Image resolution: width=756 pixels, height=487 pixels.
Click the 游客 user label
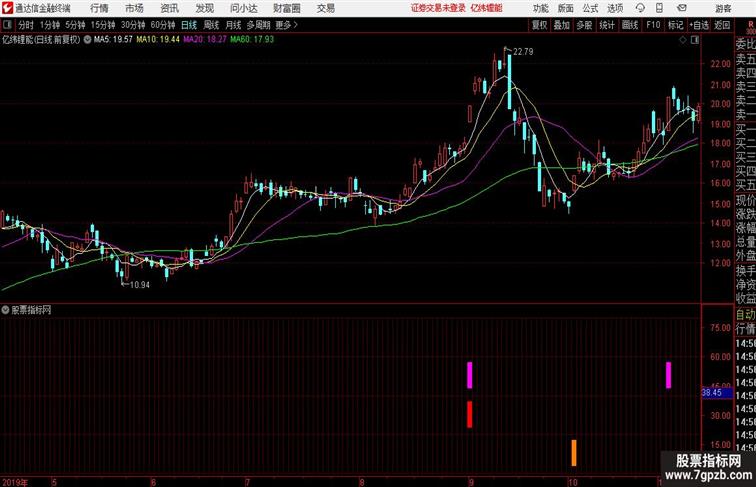point(723,8)
